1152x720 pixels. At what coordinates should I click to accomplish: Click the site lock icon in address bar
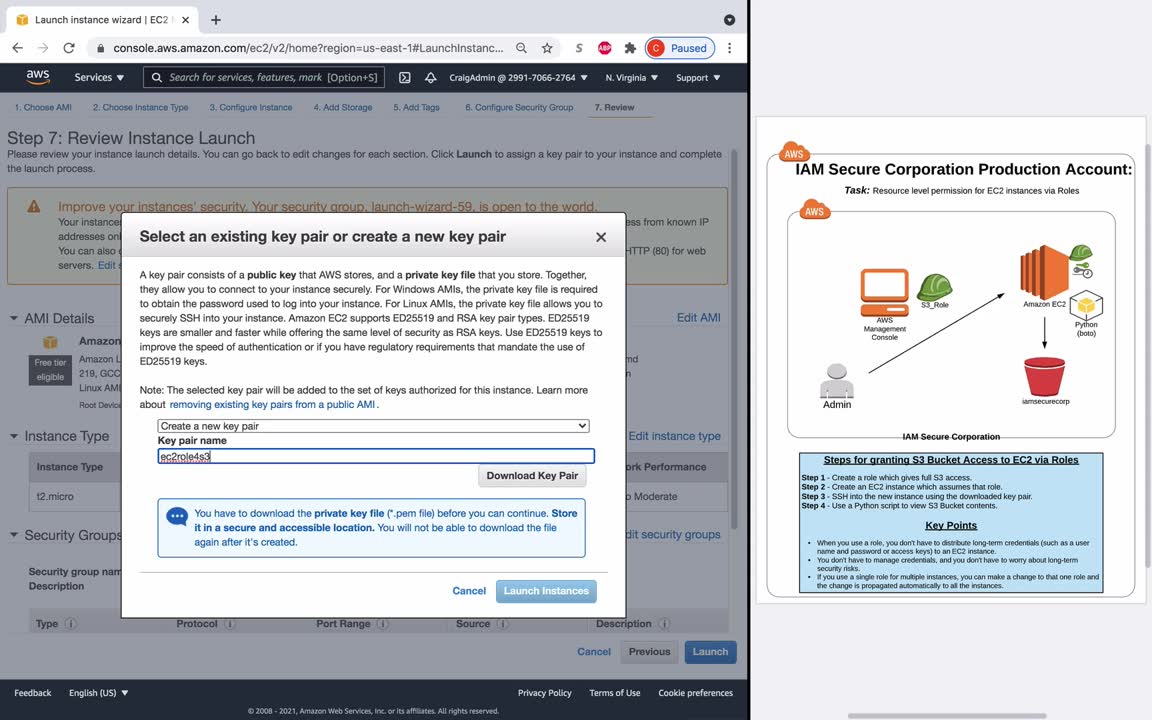pyautogui.click(x=101, y=48)
